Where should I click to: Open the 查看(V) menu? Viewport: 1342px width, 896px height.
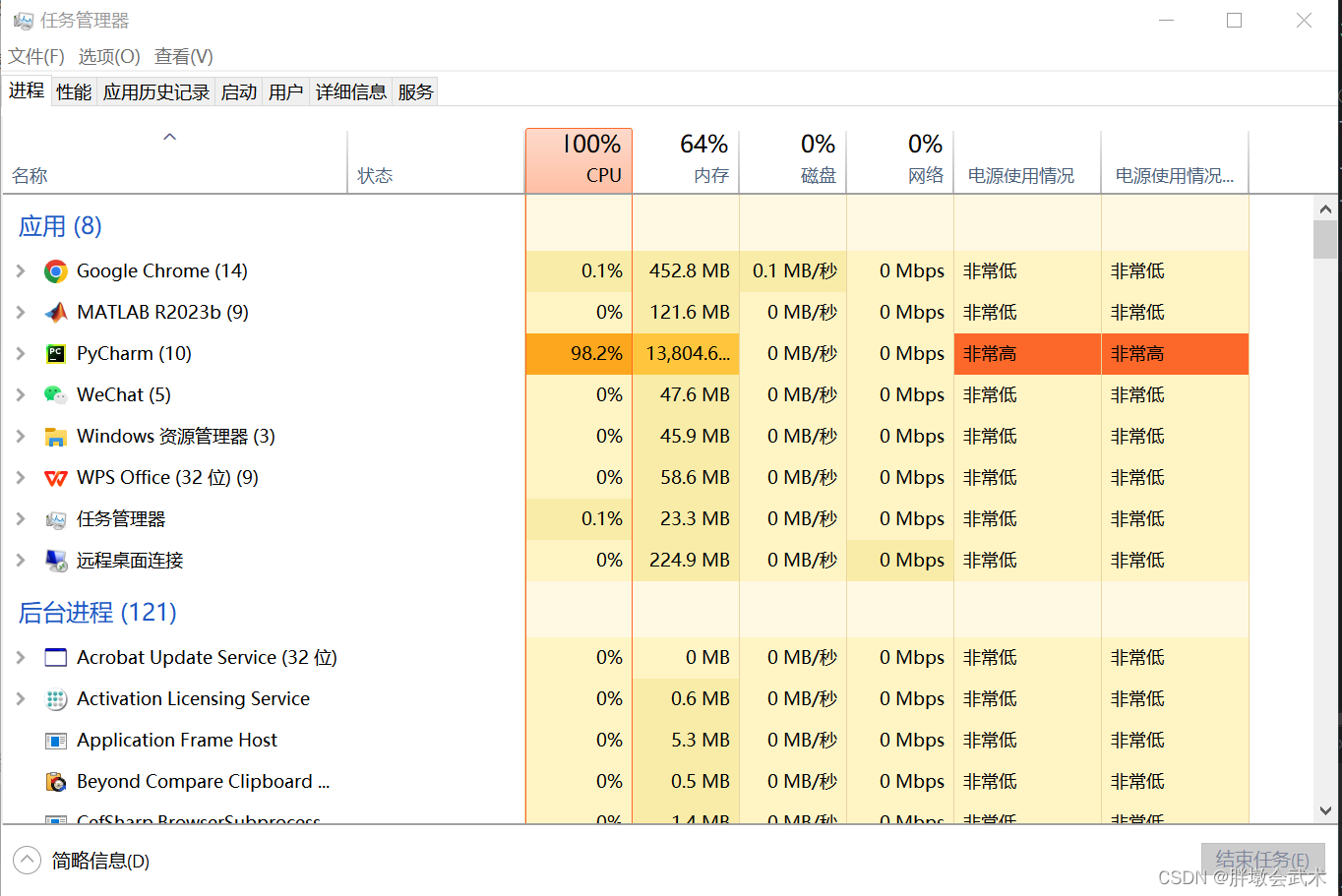coord(184,56)
